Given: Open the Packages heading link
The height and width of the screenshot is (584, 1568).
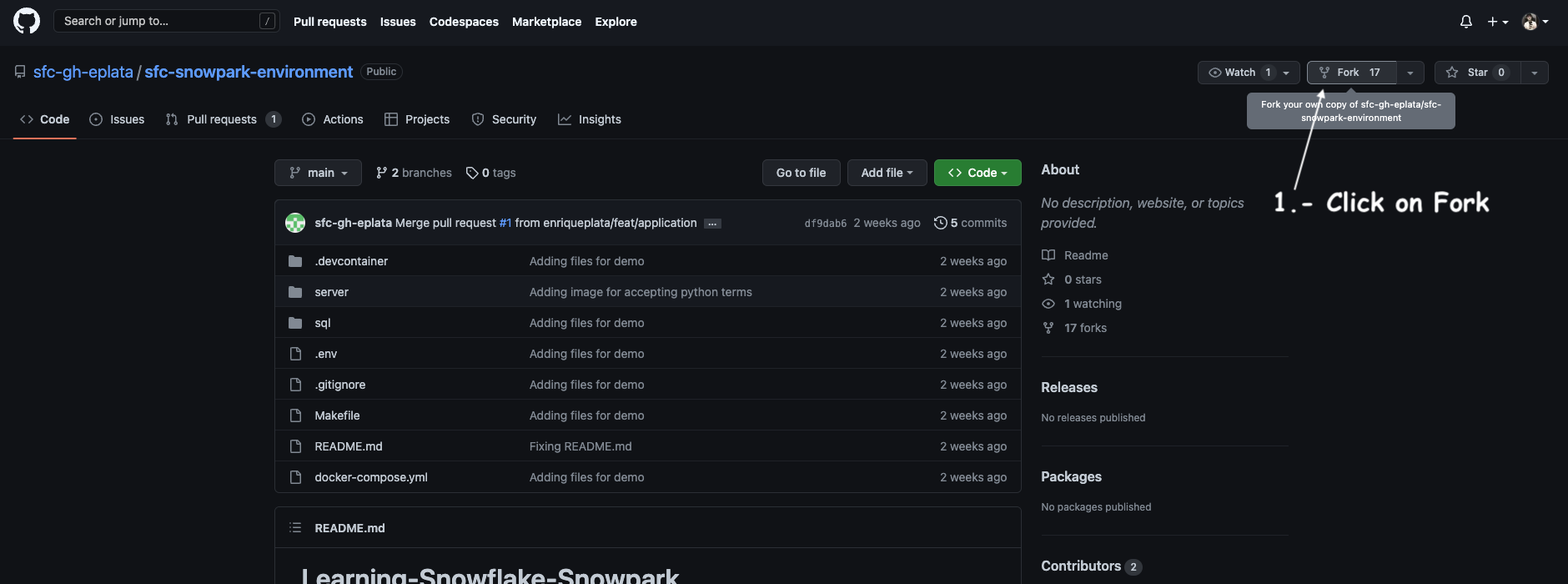Looking at the screenshot, I should 1071,476.
